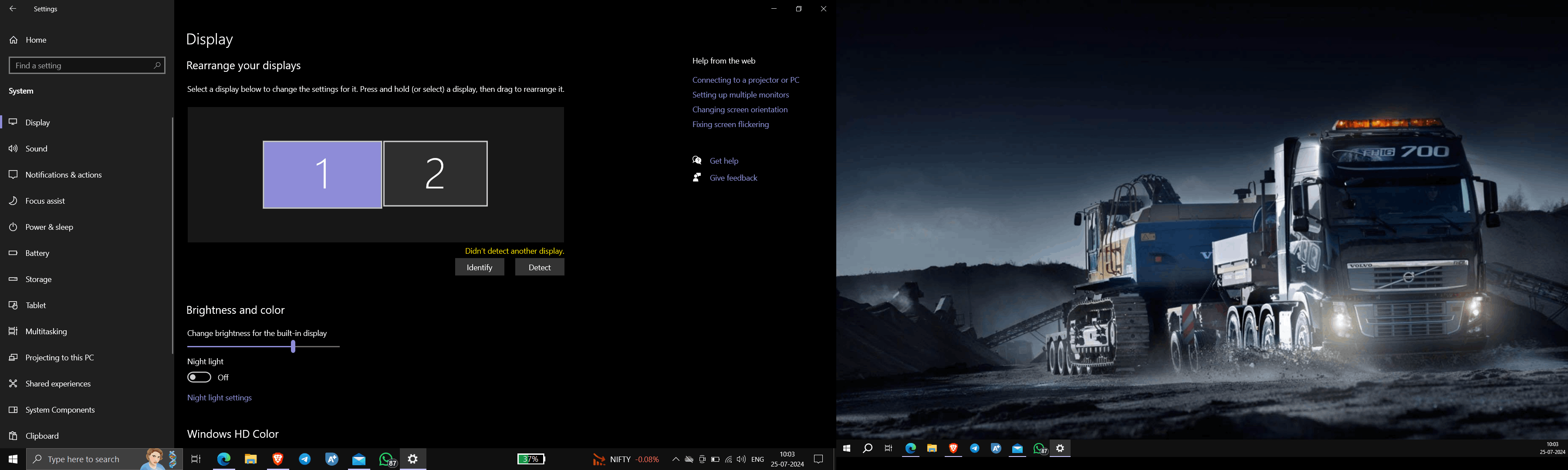Select display 2 in the arrangement box
This screenshot has height=470, width=1568.
436,174
